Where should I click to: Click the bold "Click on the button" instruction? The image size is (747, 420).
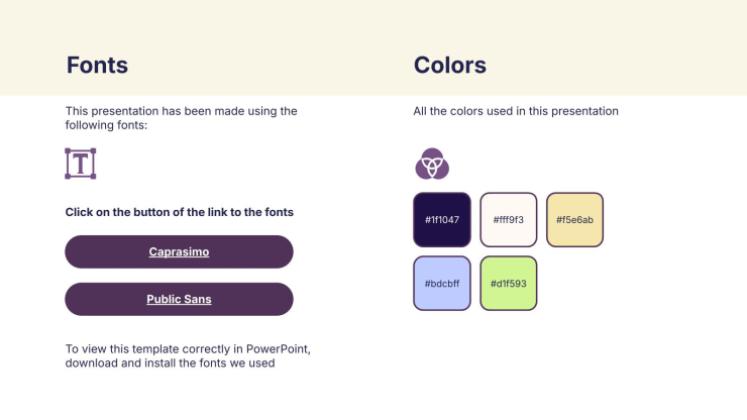(x=179, y=212)
